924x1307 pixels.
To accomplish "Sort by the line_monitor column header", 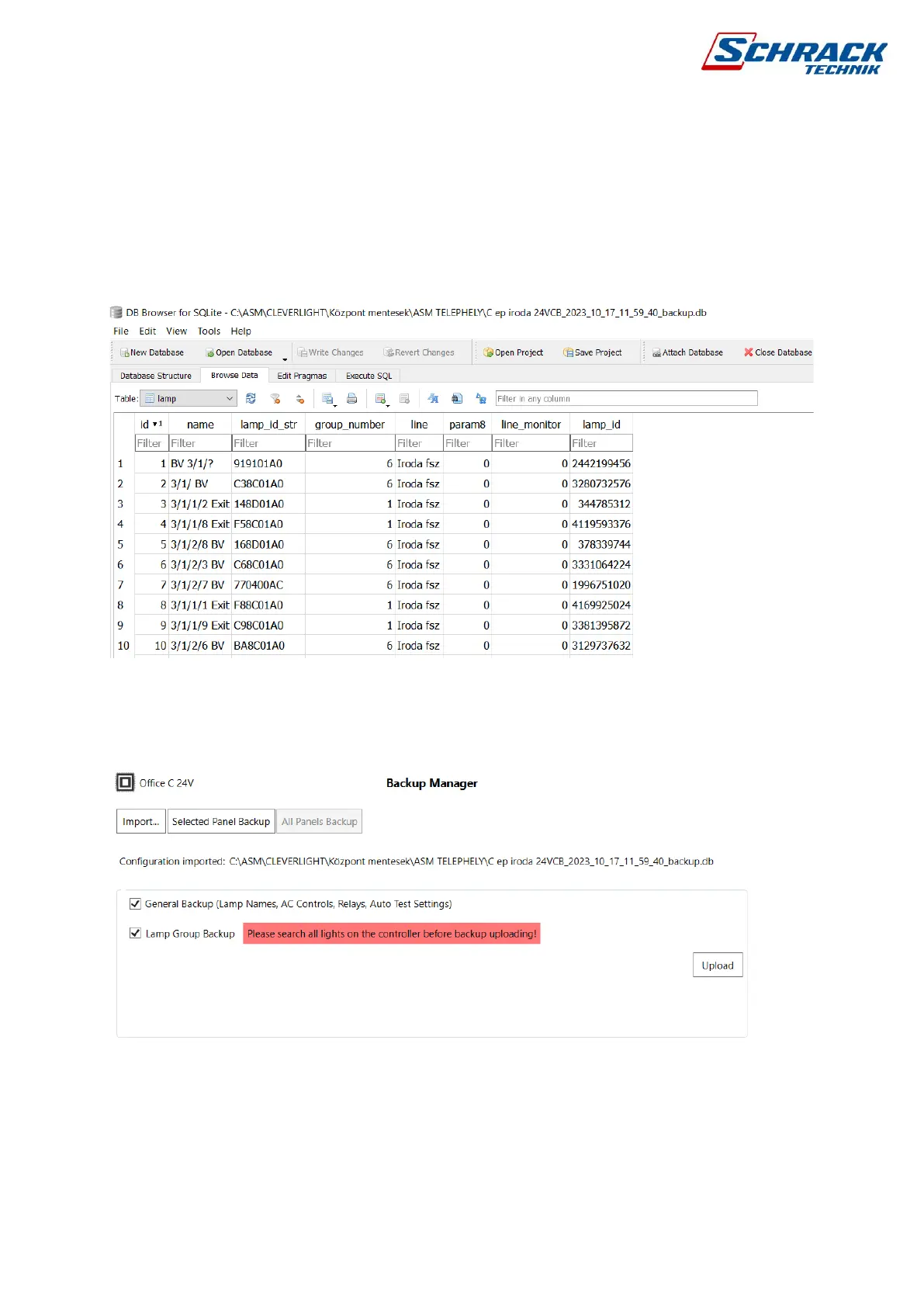I will coord(531,425).
